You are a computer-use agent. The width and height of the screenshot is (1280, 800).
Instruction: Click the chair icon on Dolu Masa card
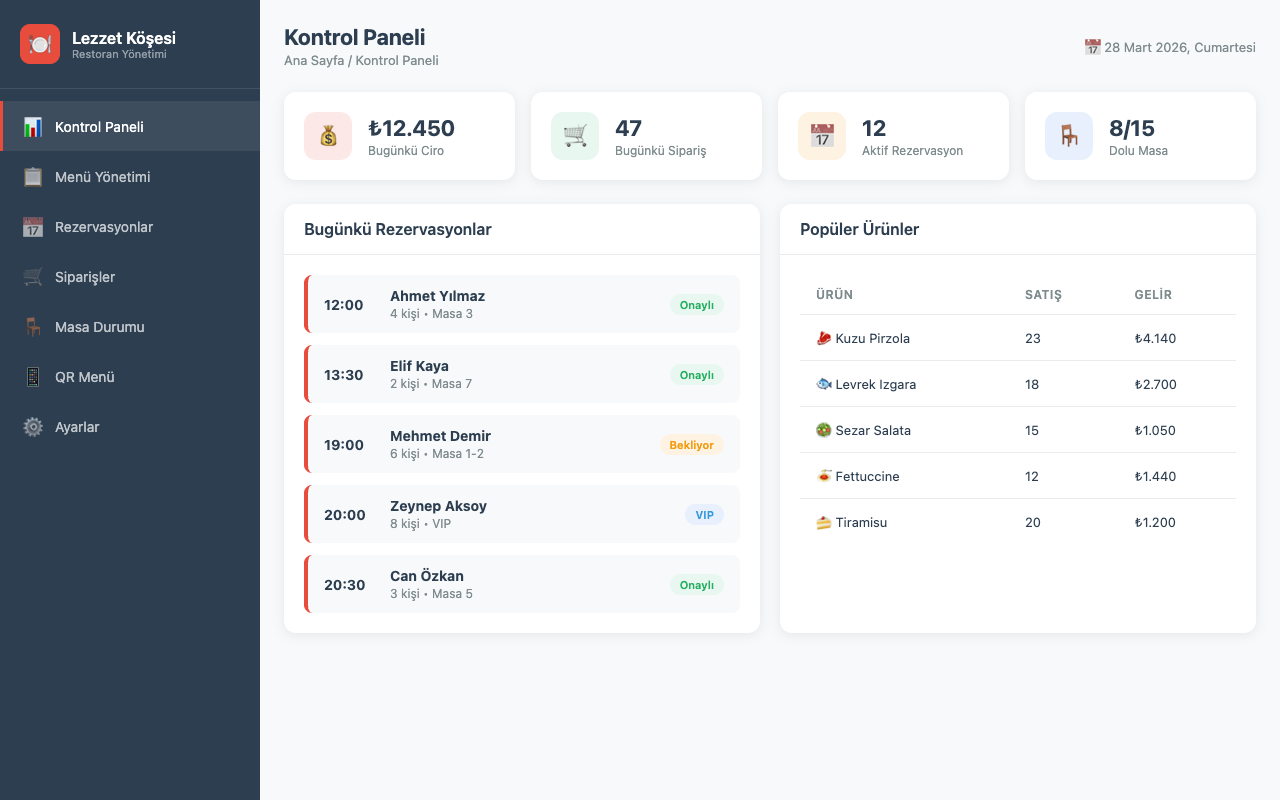click(1069, 136)
